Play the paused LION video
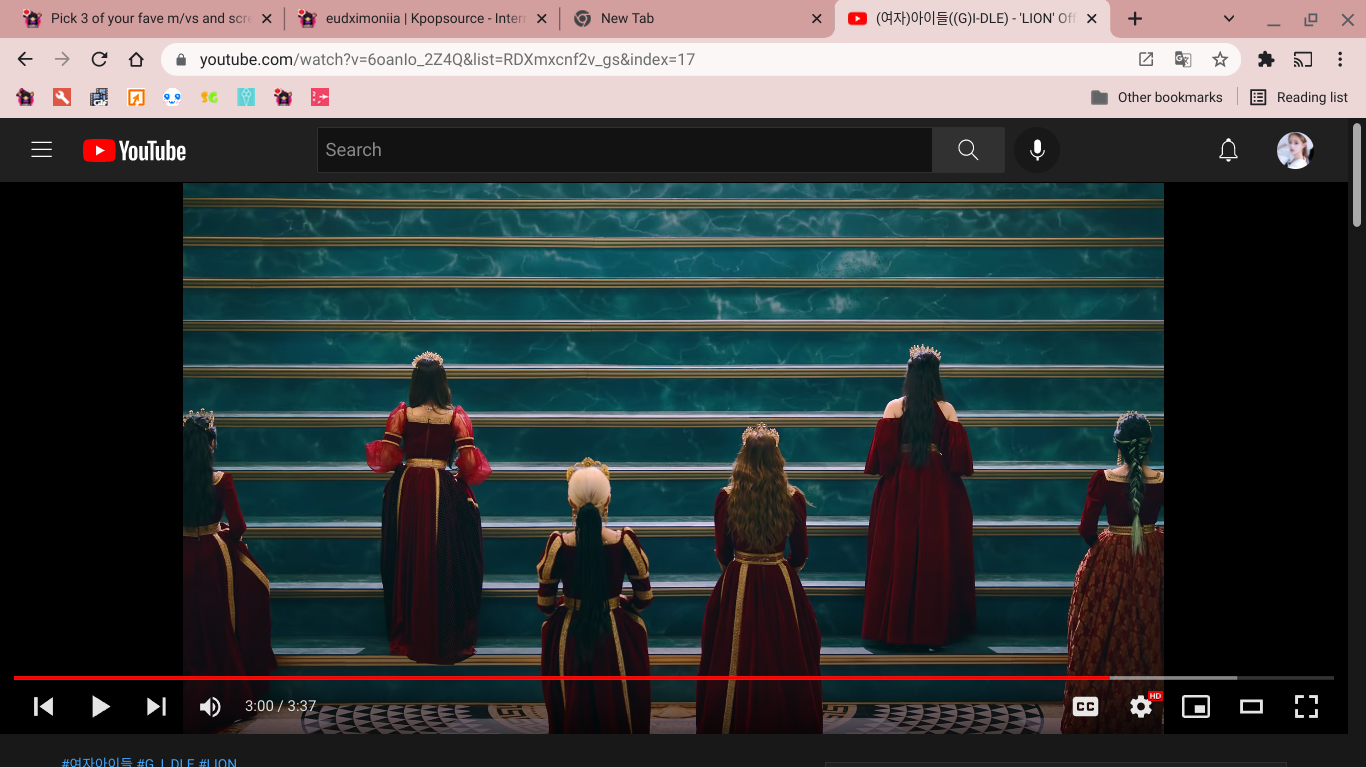This screenshot has width=1366, height=768. (100, 706)
